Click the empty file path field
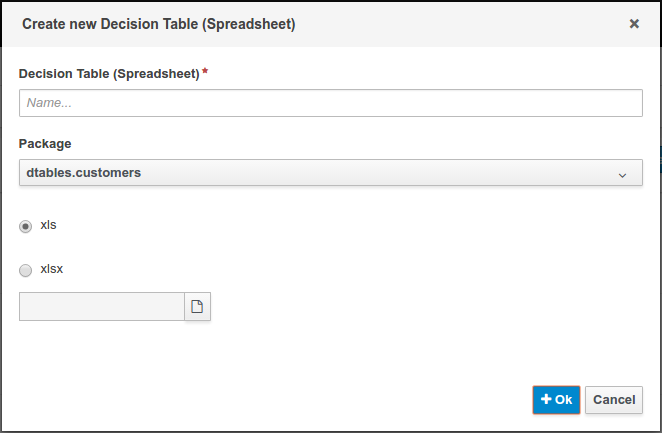Viewport: 662px width, 433px height. pyautogui.click(x=101, y=307)
